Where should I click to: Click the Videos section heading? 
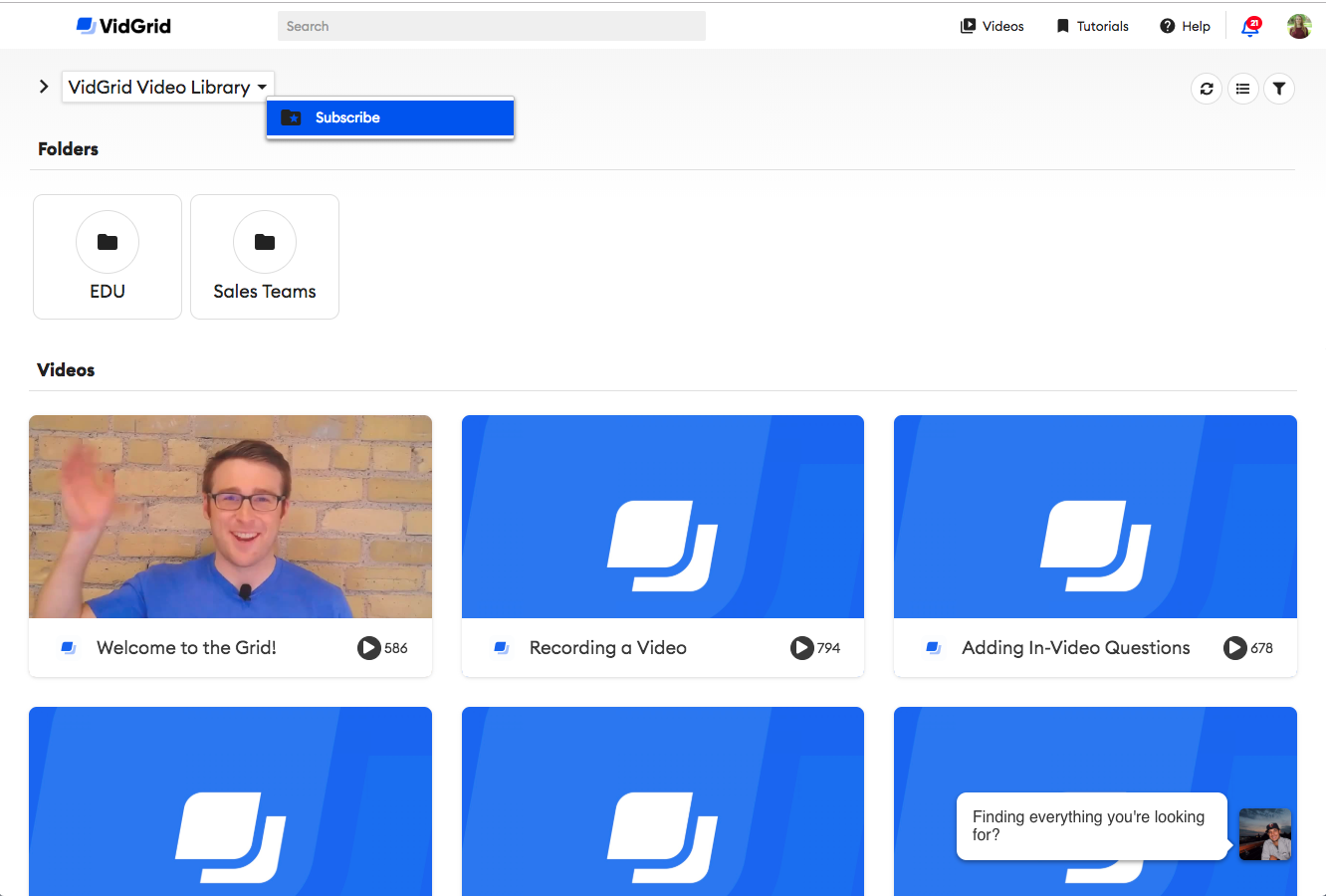coord(66,370)
